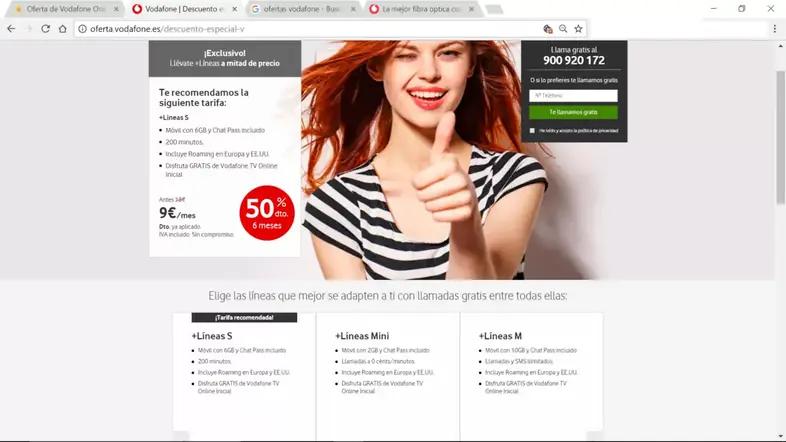This screenshot has height=442, width=786.
Task: Close the 'ofertas vodafone' Google tab
Action: (x=353, y=9)
